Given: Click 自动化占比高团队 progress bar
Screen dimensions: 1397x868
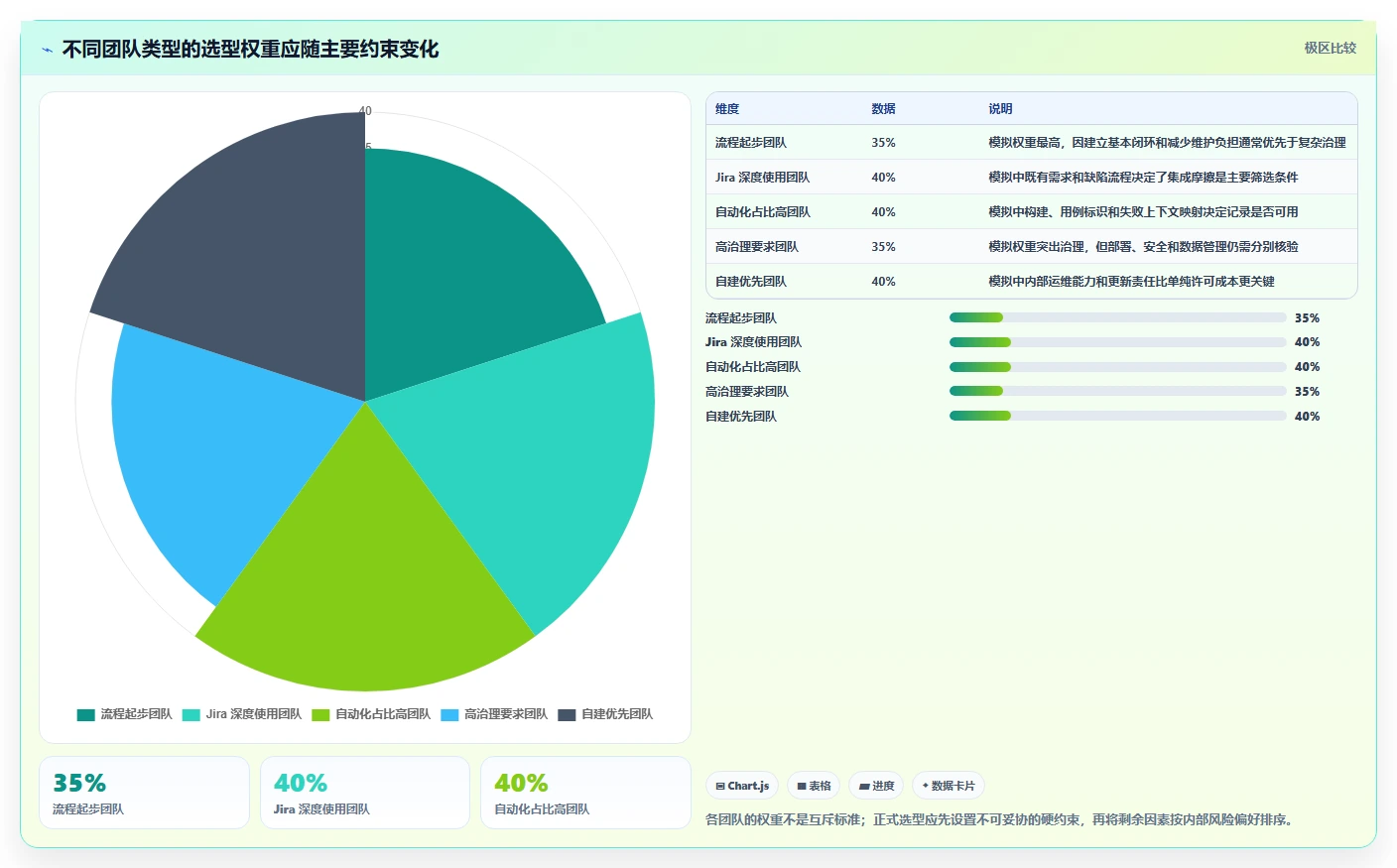Looking at the screenshot, I should click(1117, 367).
